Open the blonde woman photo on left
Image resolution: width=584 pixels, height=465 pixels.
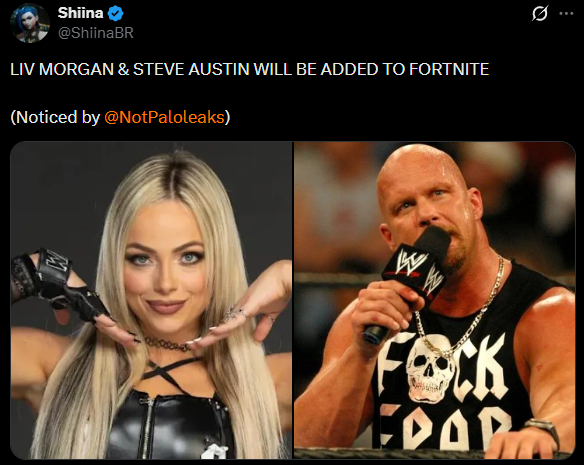click(151, 300)
